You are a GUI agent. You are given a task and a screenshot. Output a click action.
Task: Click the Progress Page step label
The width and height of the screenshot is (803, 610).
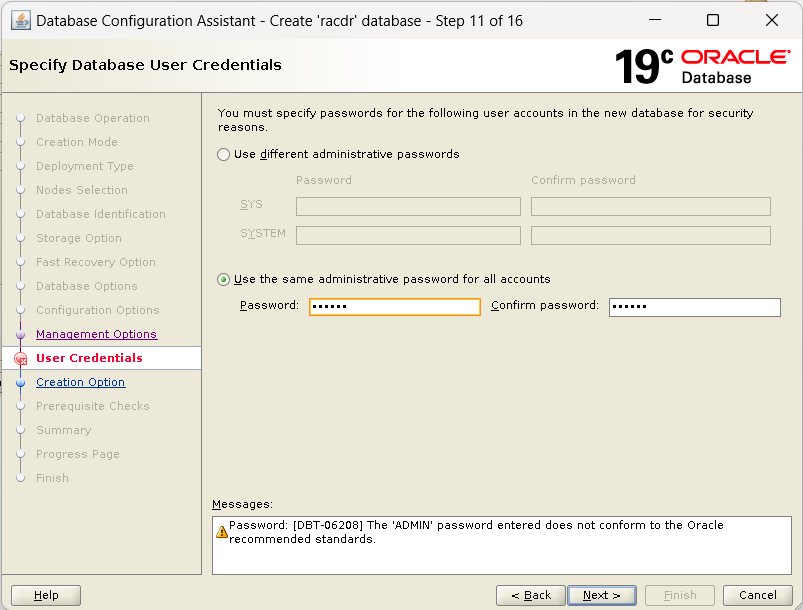pyautogui.click(x=77, y=454)
